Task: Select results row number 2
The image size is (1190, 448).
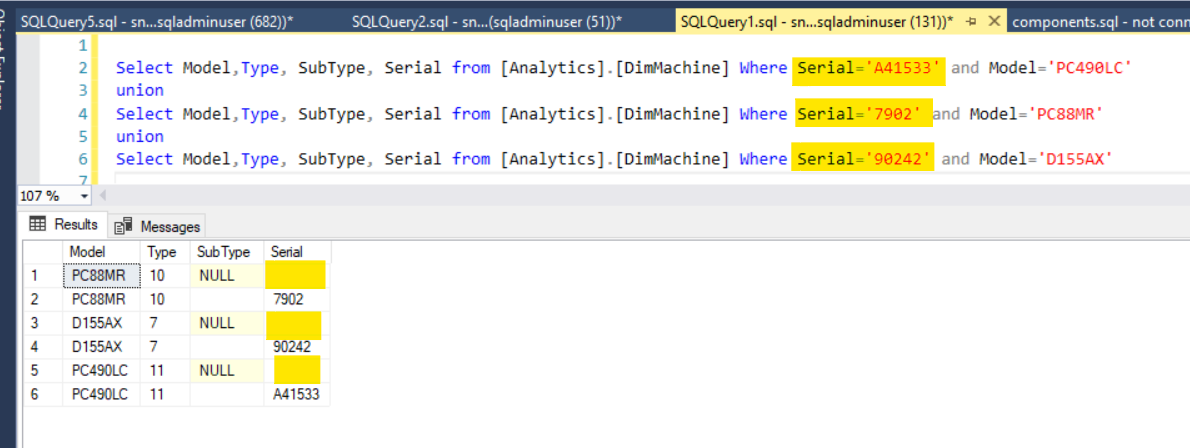Action: 42,299
